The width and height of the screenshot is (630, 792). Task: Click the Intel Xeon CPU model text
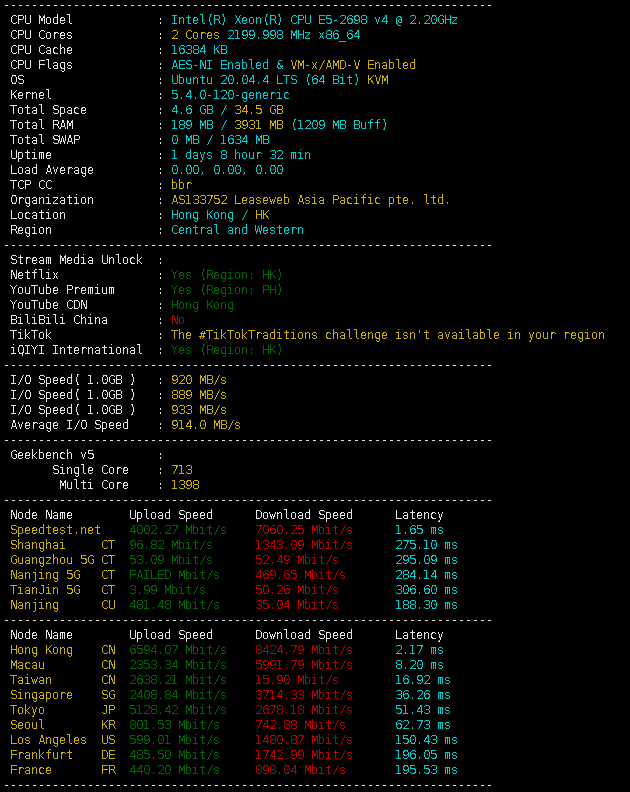pos(314,20)
